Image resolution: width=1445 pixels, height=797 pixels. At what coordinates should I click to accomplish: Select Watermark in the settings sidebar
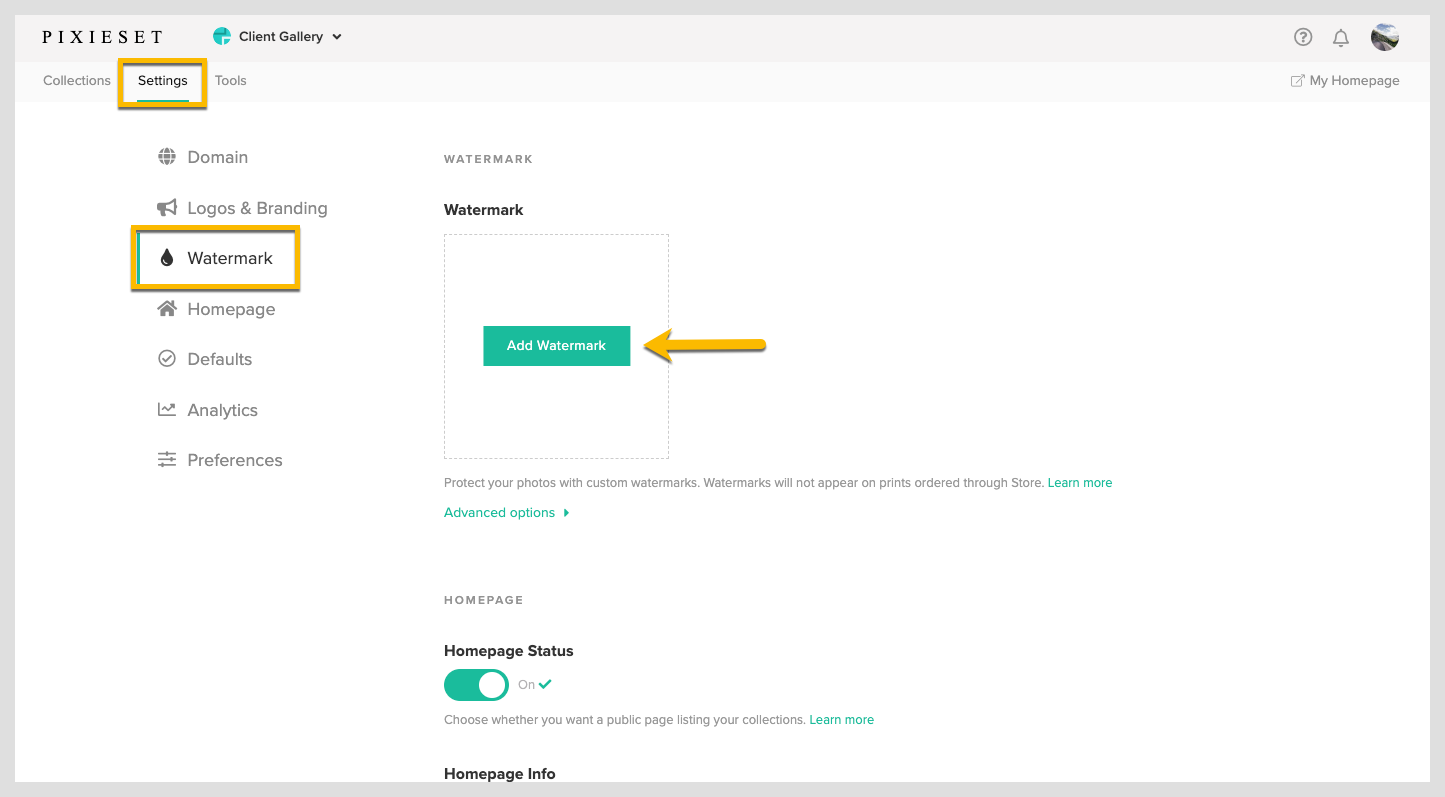click(216, 258)
